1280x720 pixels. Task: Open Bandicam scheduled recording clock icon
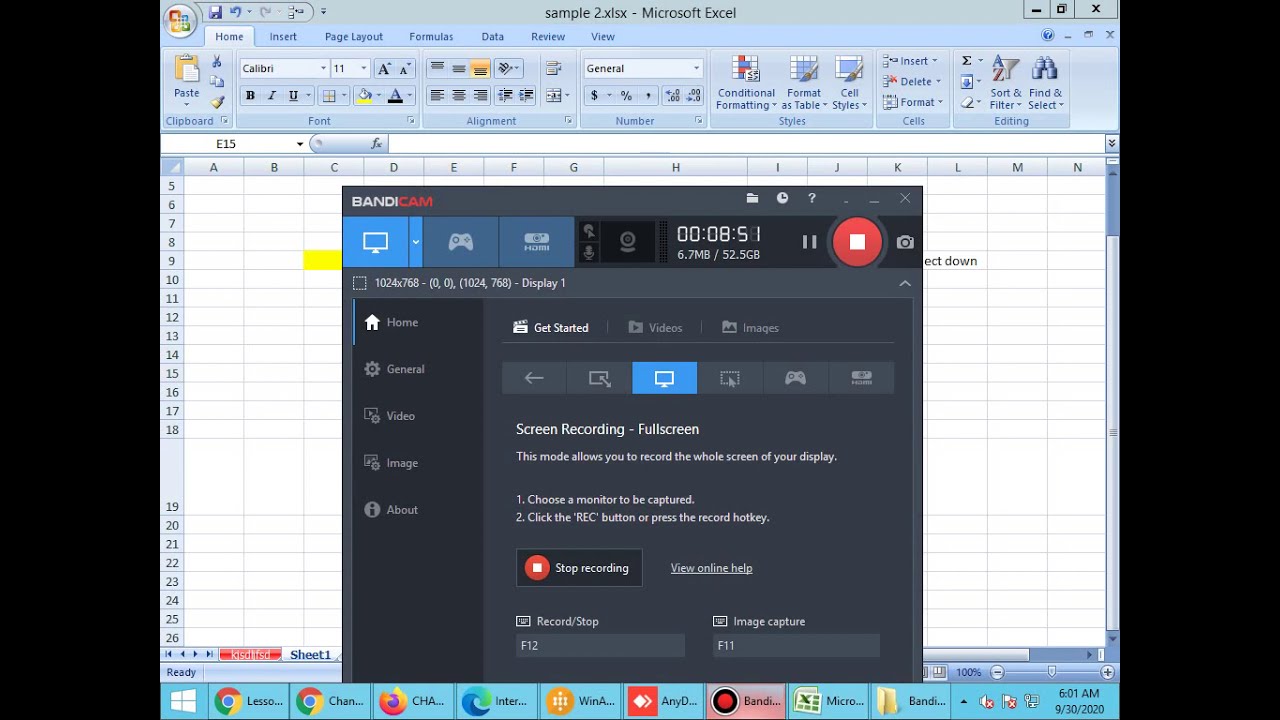pyautogui.click(x=782, y=199)
